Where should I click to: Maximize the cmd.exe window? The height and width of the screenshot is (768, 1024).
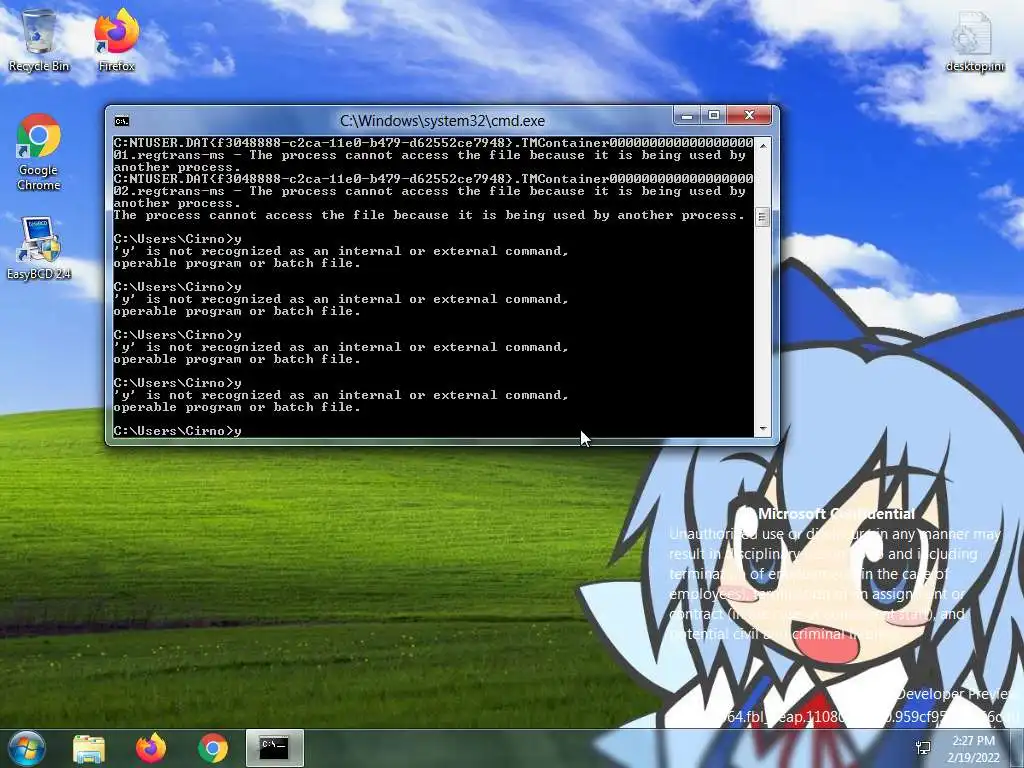coord(713,116)
